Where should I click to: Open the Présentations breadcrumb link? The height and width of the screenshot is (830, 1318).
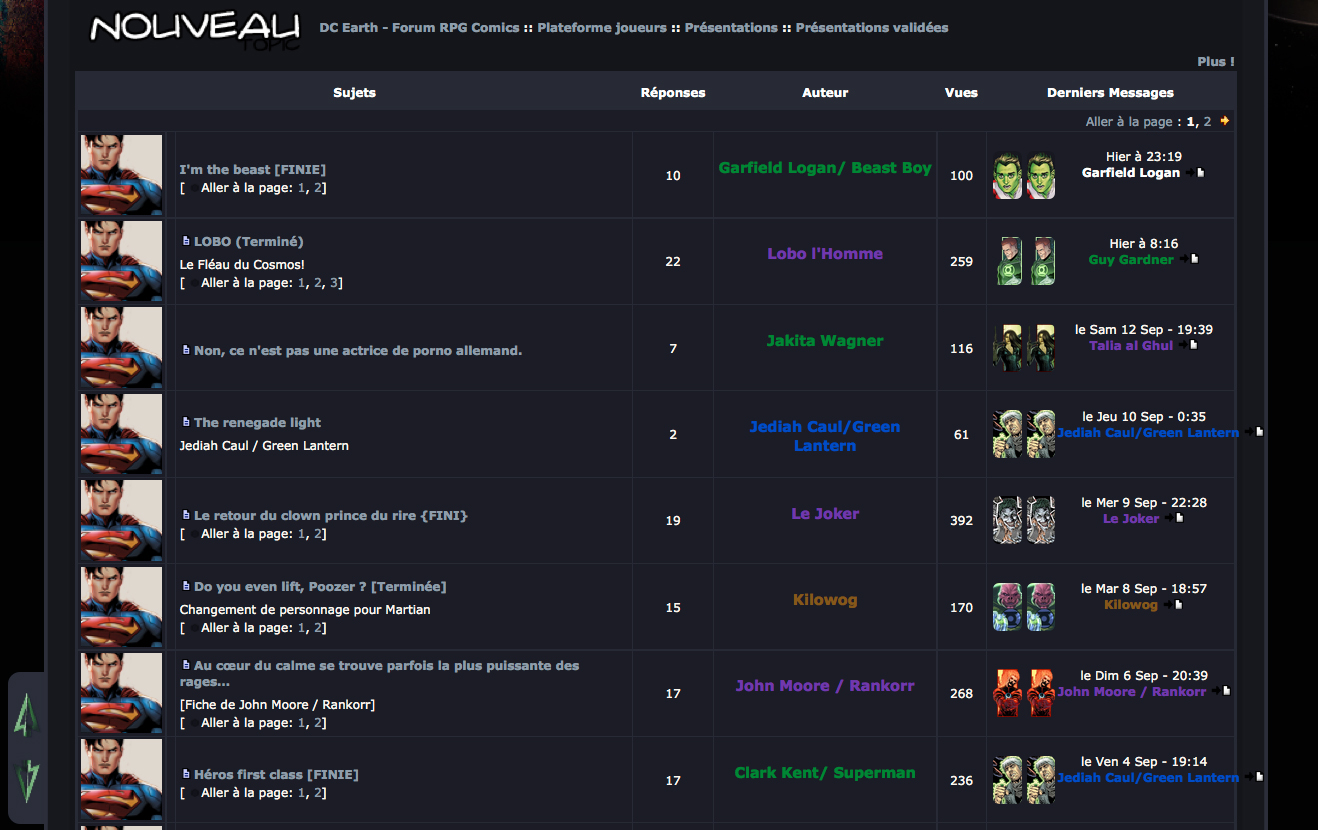click(731, 27)
